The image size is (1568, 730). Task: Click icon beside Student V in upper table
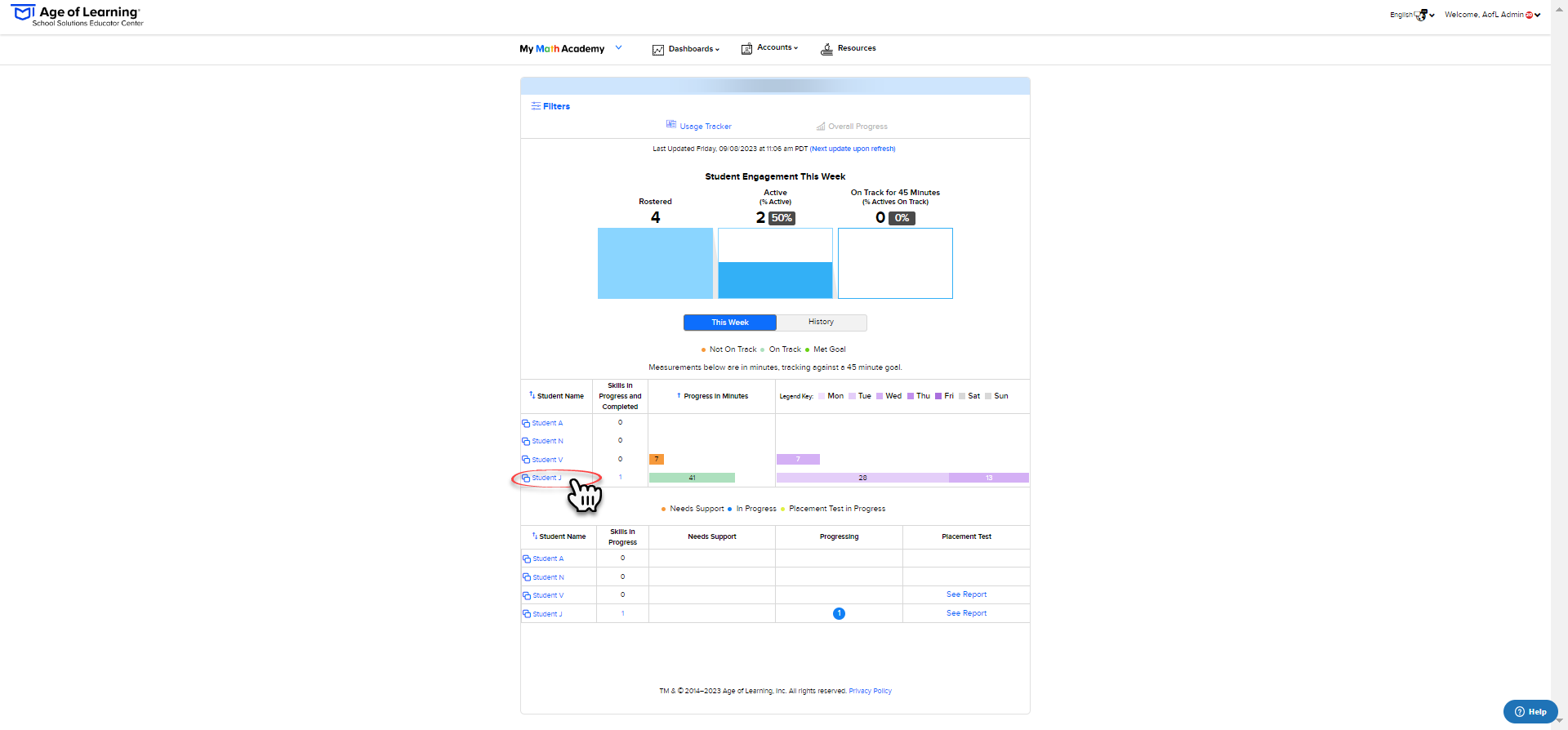526,460
